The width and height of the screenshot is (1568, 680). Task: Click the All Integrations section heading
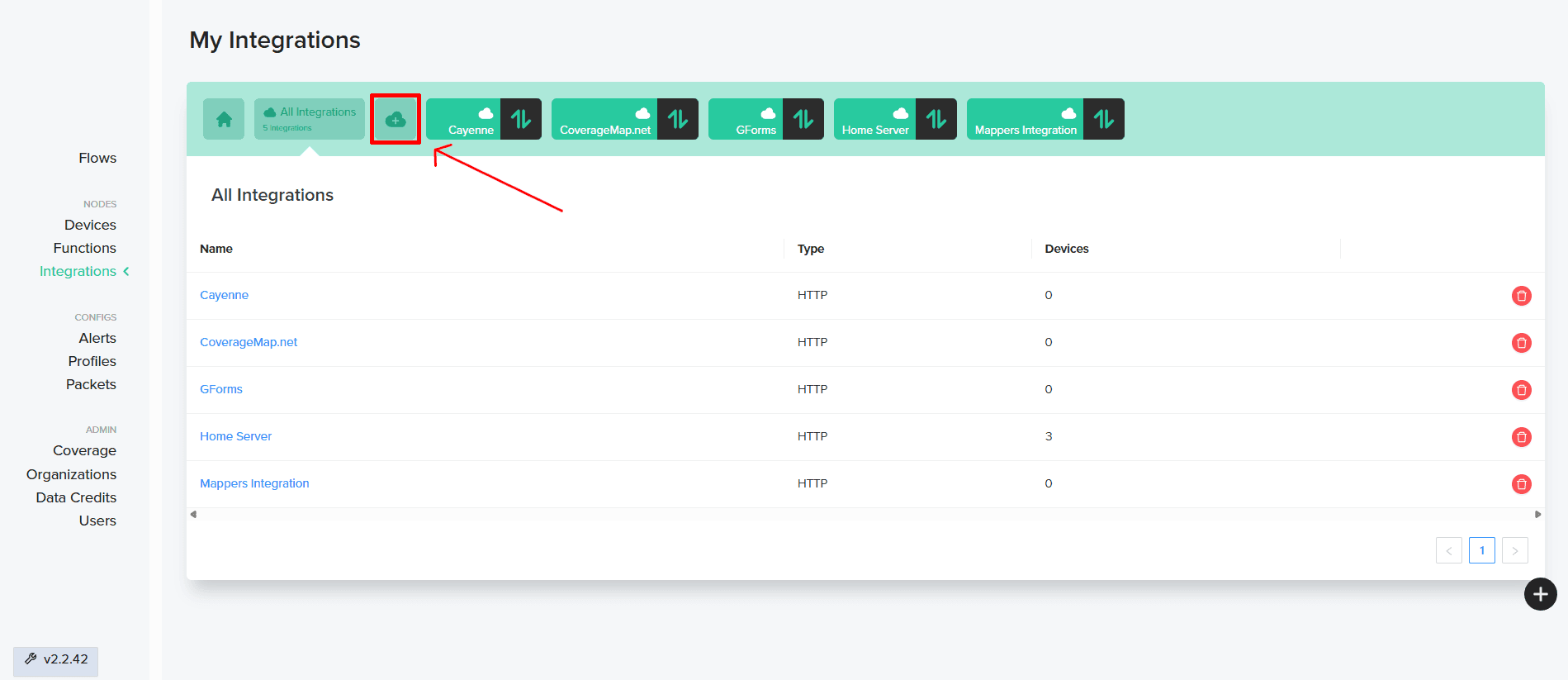tap(272, 195)
